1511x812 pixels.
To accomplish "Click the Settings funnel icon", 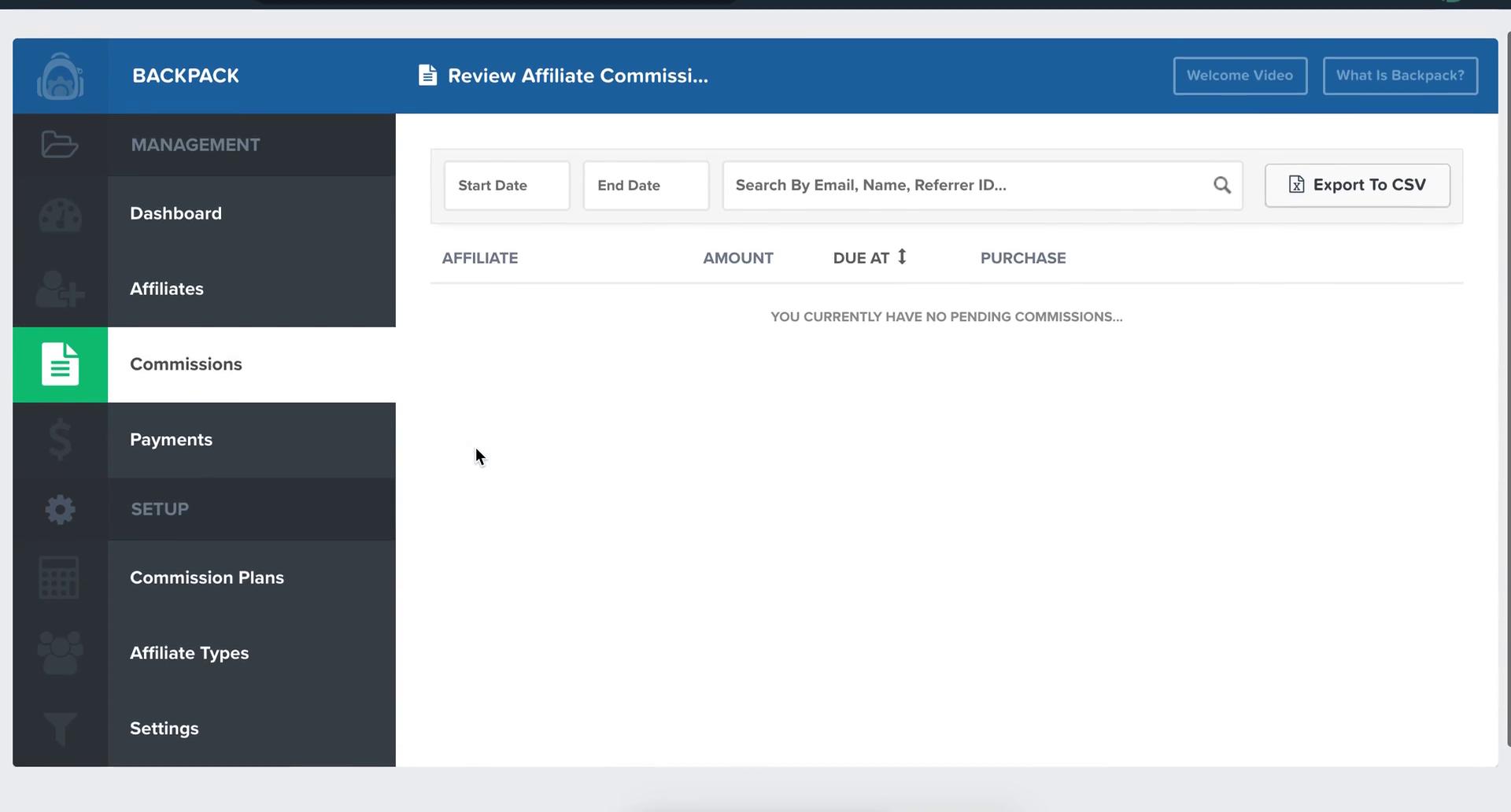I will click(60, 729).
